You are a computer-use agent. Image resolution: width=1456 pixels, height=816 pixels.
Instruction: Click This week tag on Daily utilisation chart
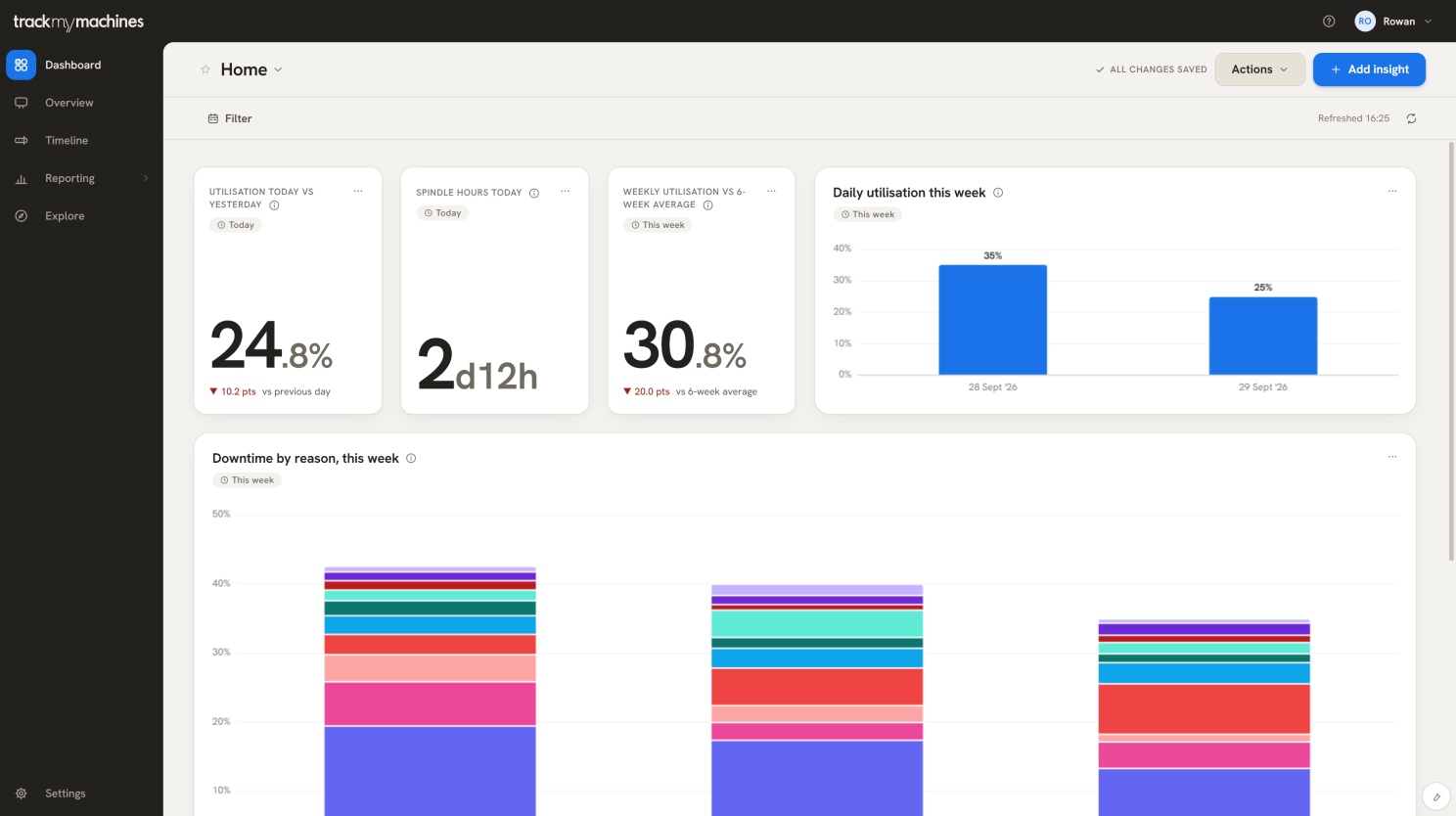[868, 214]
